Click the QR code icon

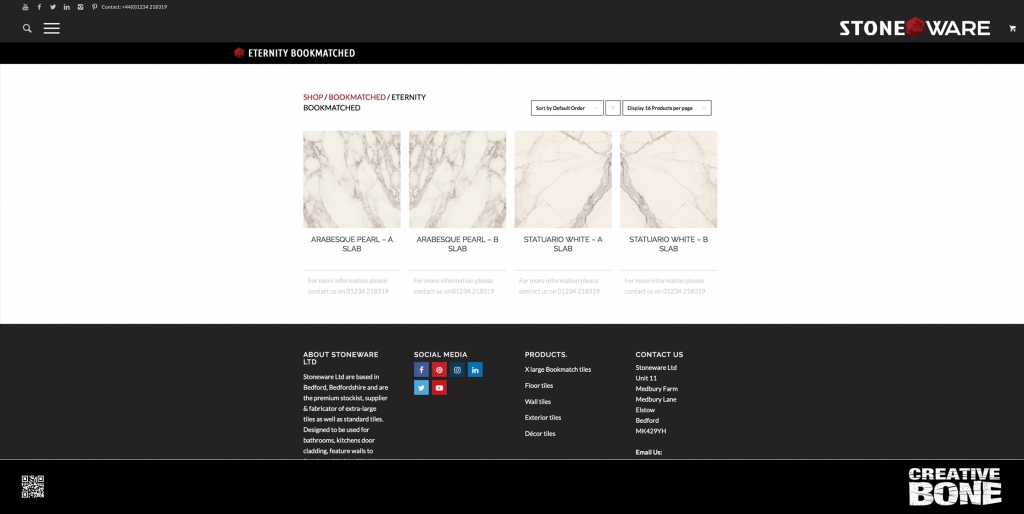(x=33, y=487)
